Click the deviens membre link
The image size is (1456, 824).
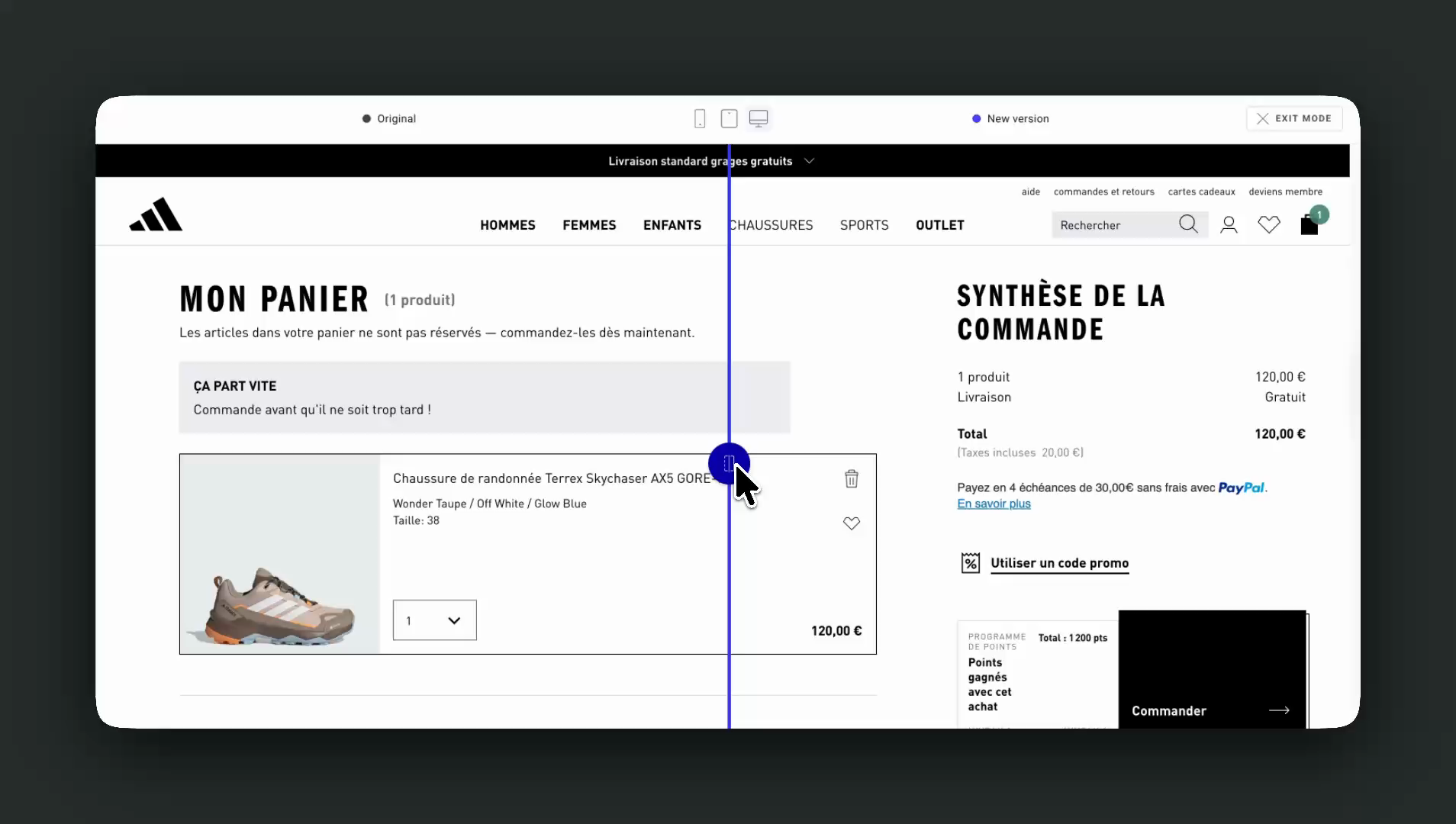click(x=1286, y=192)
